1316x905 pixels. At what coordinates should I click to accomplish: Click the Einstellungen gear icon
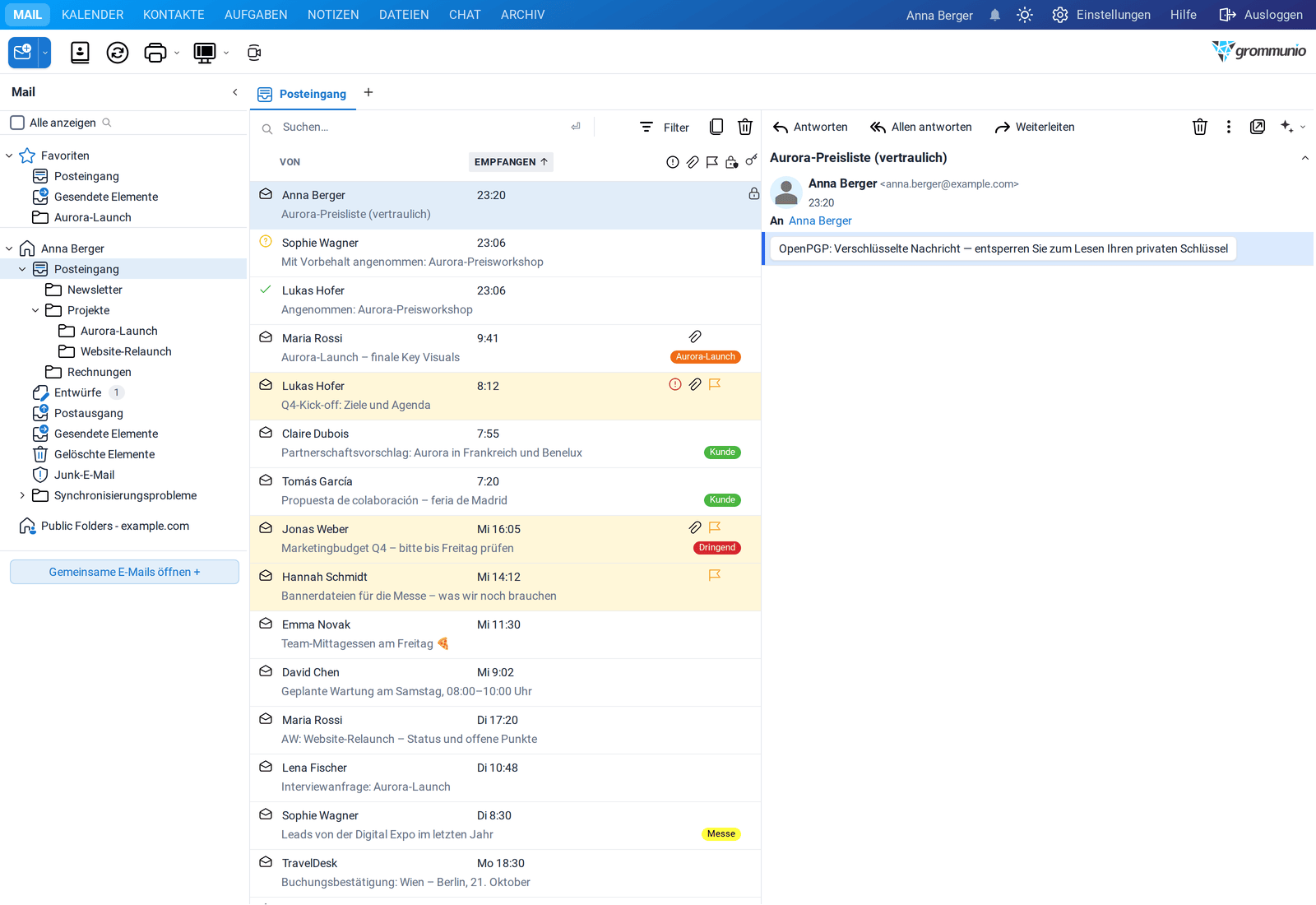coord(1060,15)
